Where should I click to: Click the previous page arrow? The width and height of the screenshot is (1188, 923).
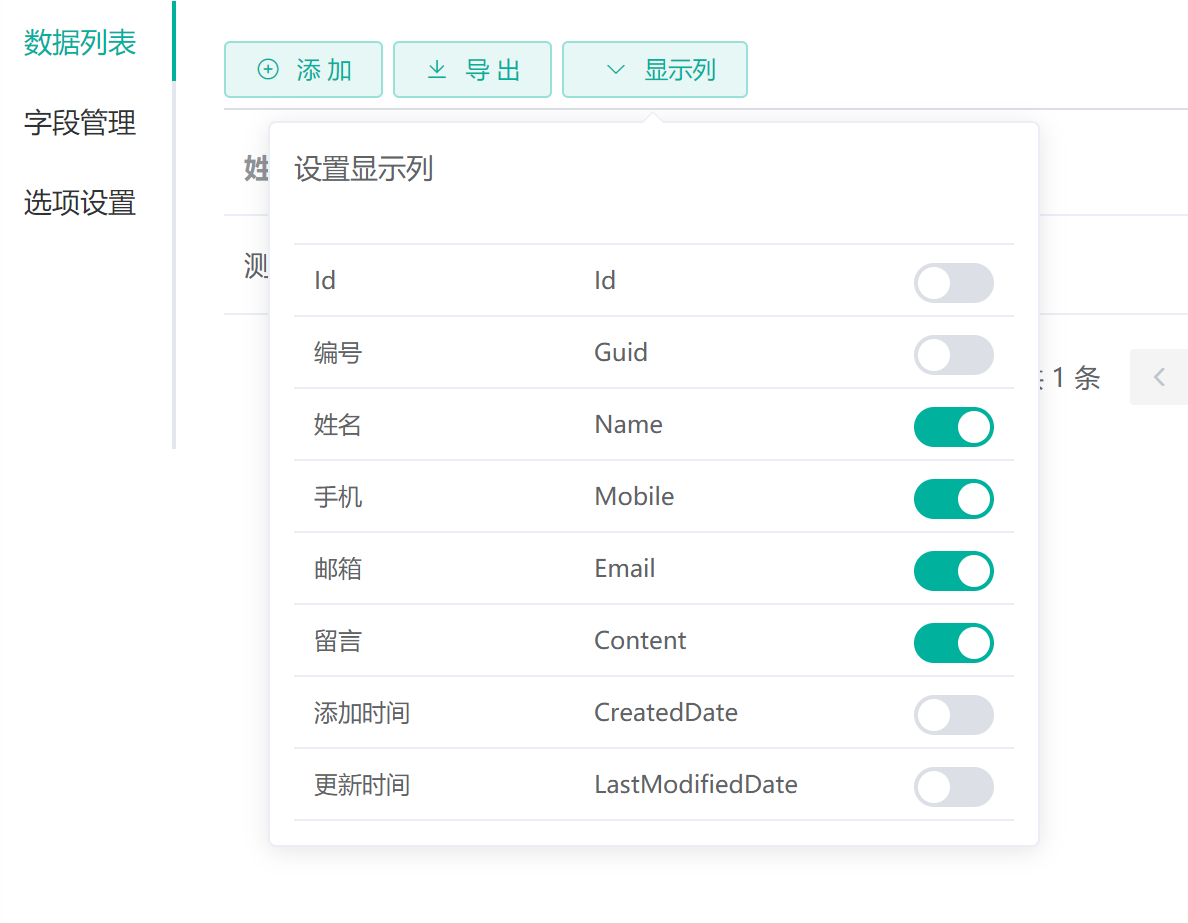1159,377
